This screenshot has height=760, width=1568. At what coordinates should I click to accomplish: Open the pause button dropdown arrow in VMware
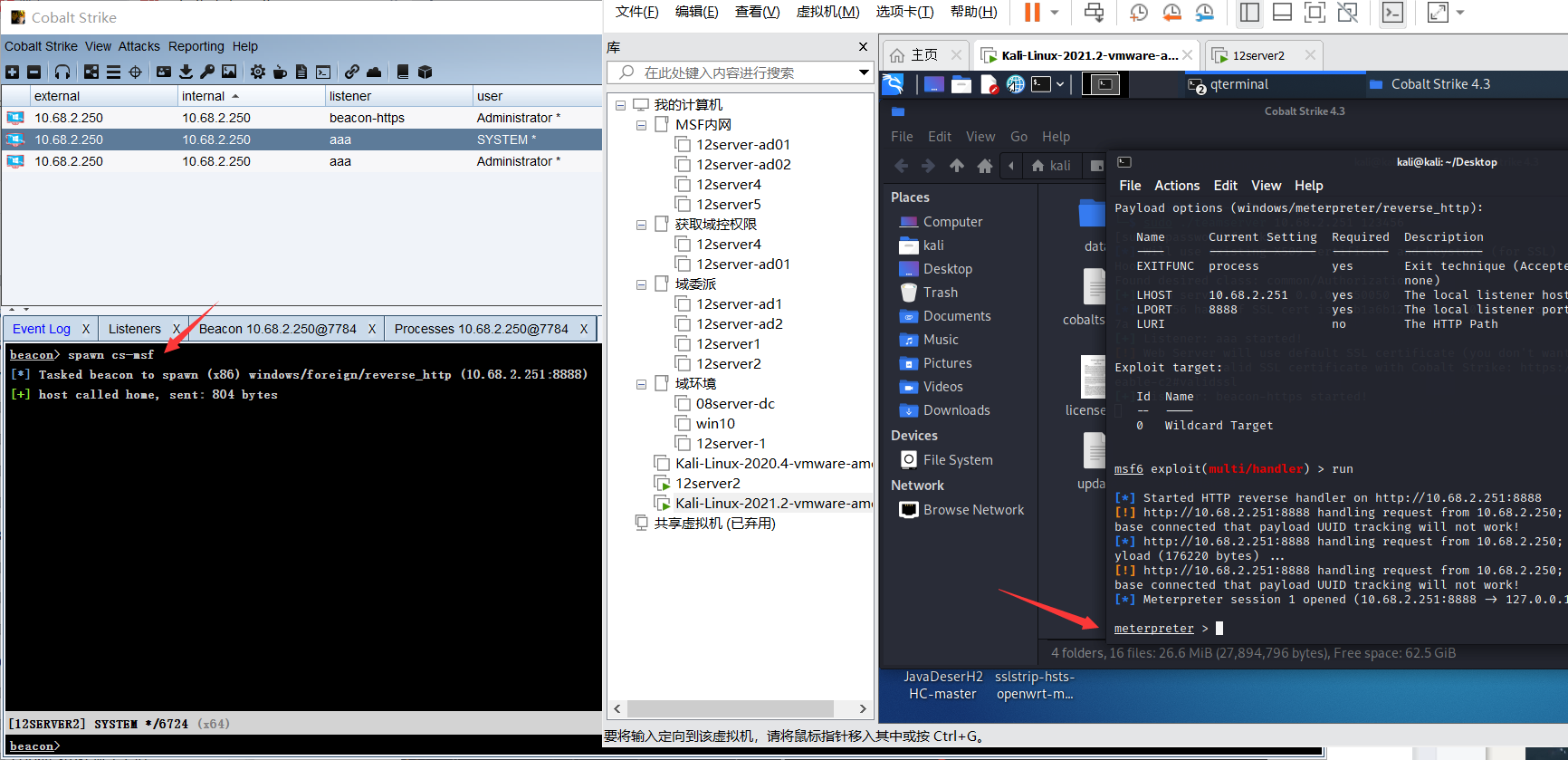(x=1055, y=13)
